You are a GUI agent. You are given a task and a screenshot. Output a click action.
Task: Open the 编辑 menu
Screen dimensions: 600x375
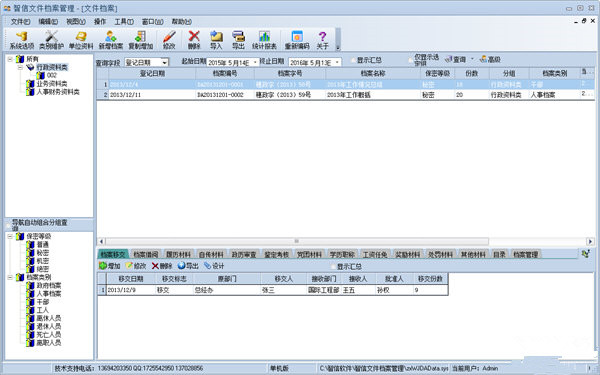click(x=48, y=22)
